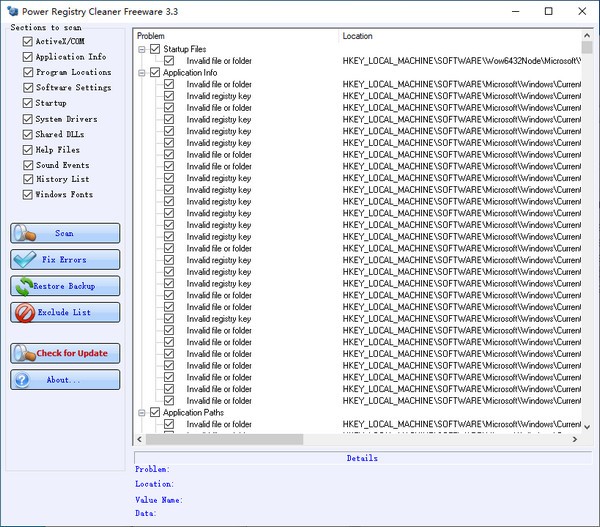600x527 pixels.
Task: Toggle Help Files checkbox
Action: coord(28,150)
